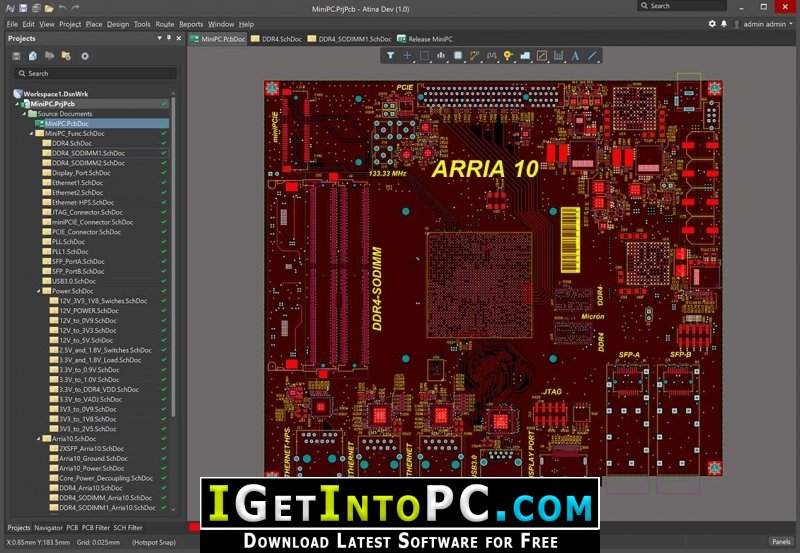The height and width of the screenshot is (553, 800).
Task: Collapse the Power.SchDoc node
Action: [x=38, y=291]
